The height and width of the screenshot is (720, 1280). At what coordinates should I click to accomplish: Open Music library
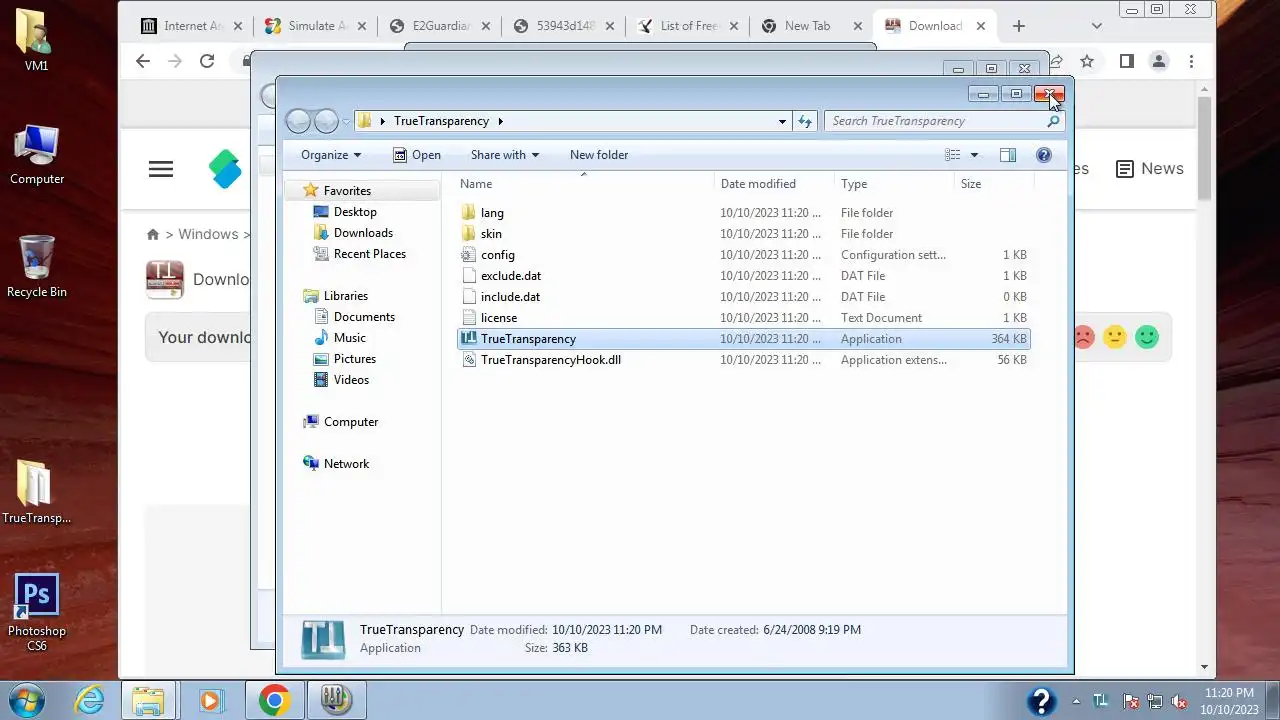coord(340,338)
